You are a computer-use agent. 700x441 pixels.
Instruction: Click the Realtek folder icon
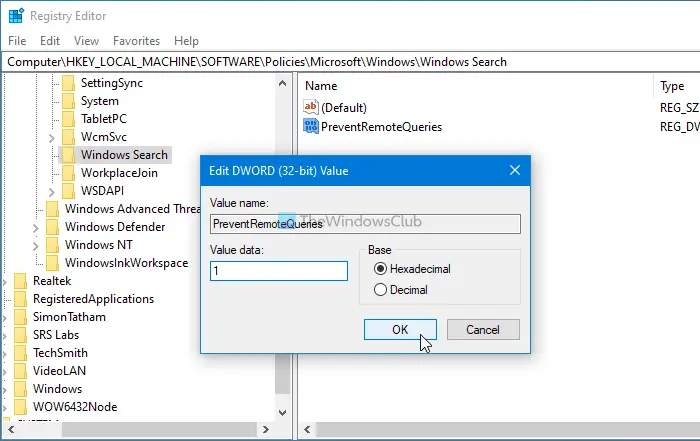pos(21,281)
